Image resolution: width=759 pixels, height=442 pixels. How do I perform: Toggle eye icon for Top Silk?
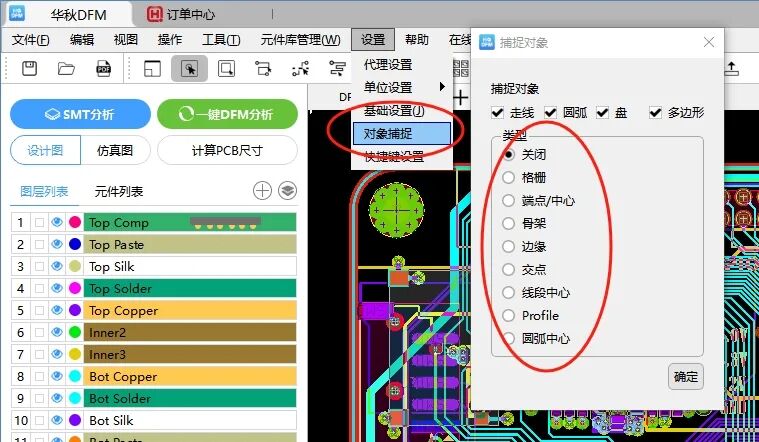(57, 266)
